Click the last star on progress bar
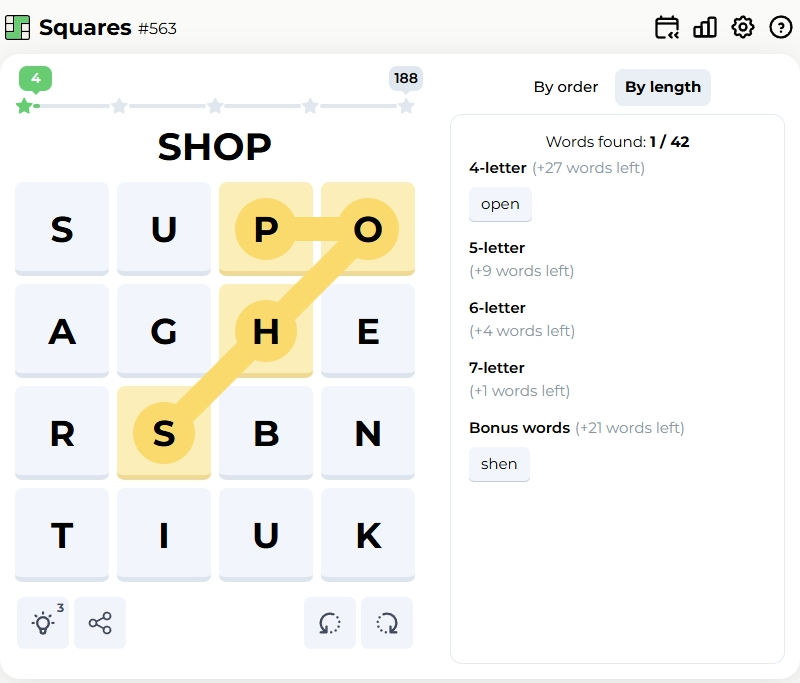 pos(406,106)
